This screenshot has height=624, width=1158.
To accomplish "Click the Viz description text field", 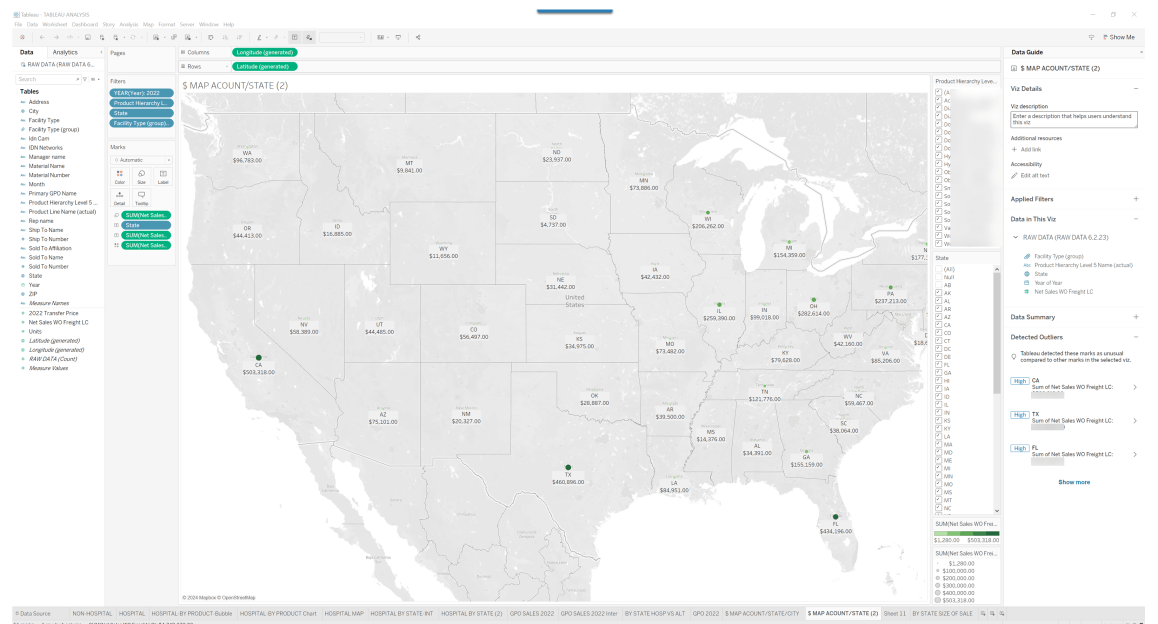I will [x=1073, y=119].
